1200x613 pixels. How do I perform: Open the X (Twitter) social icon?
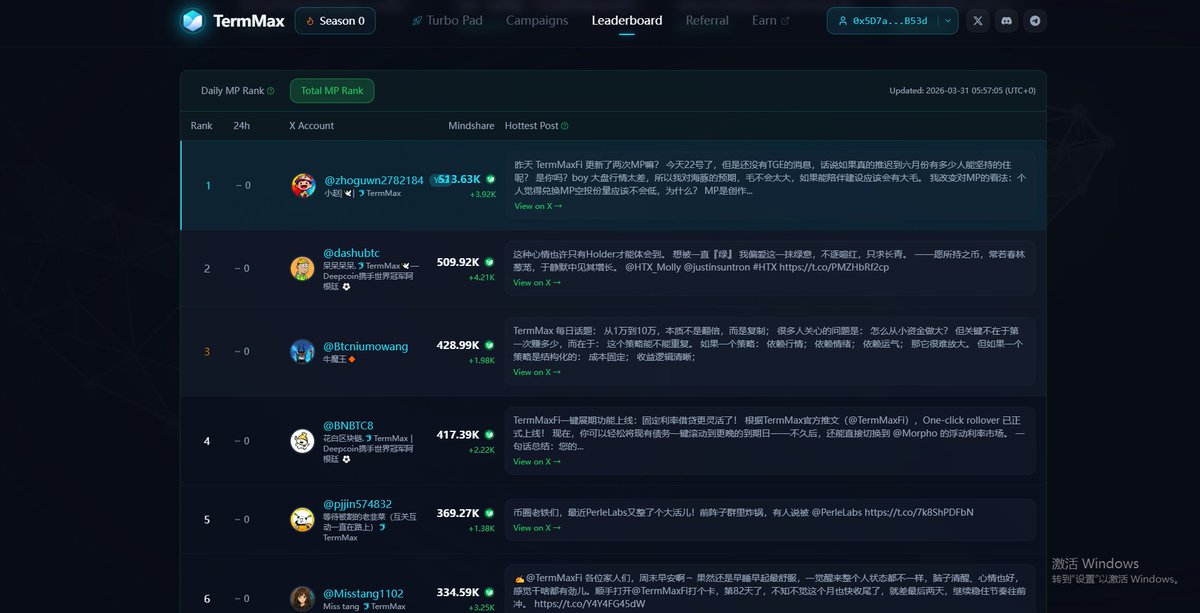(978, 20)
